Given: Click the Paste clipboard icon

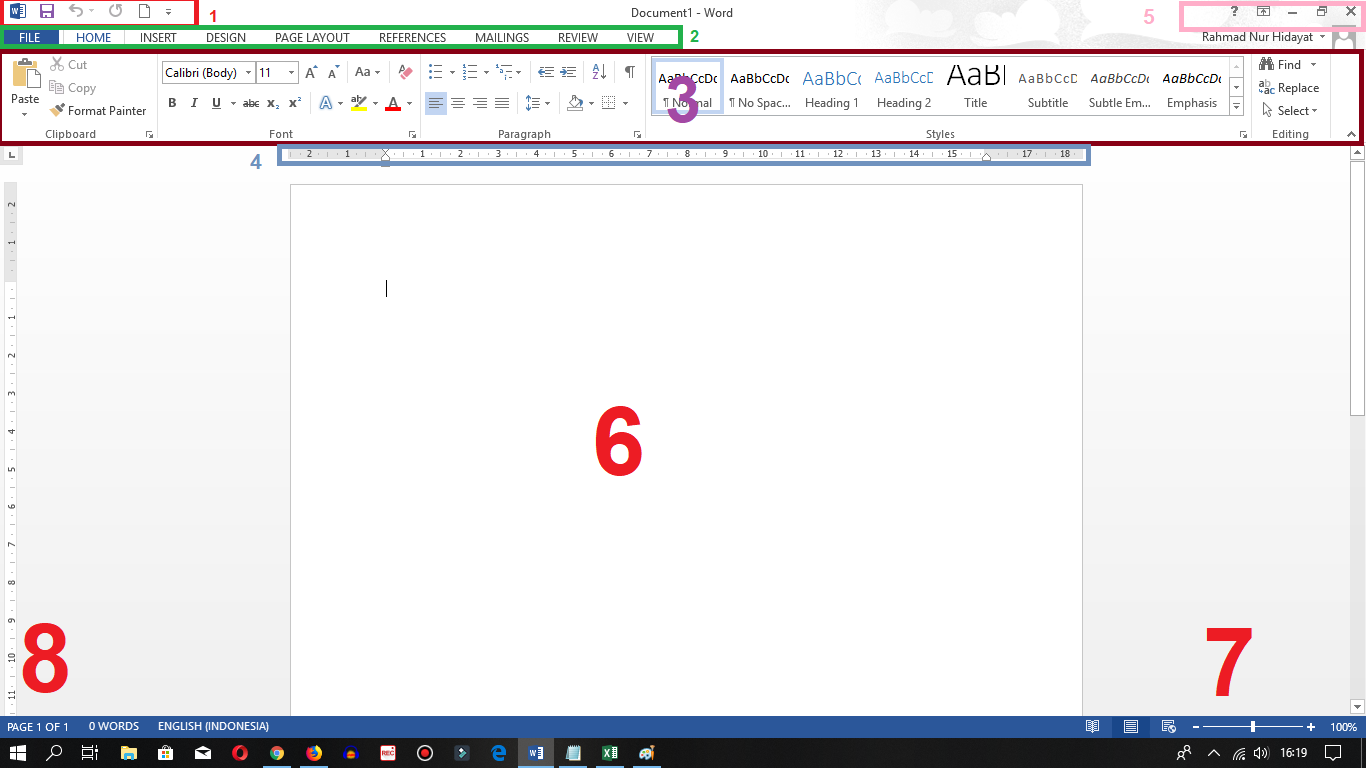Looking at the screenshot, I should [25, 74].
